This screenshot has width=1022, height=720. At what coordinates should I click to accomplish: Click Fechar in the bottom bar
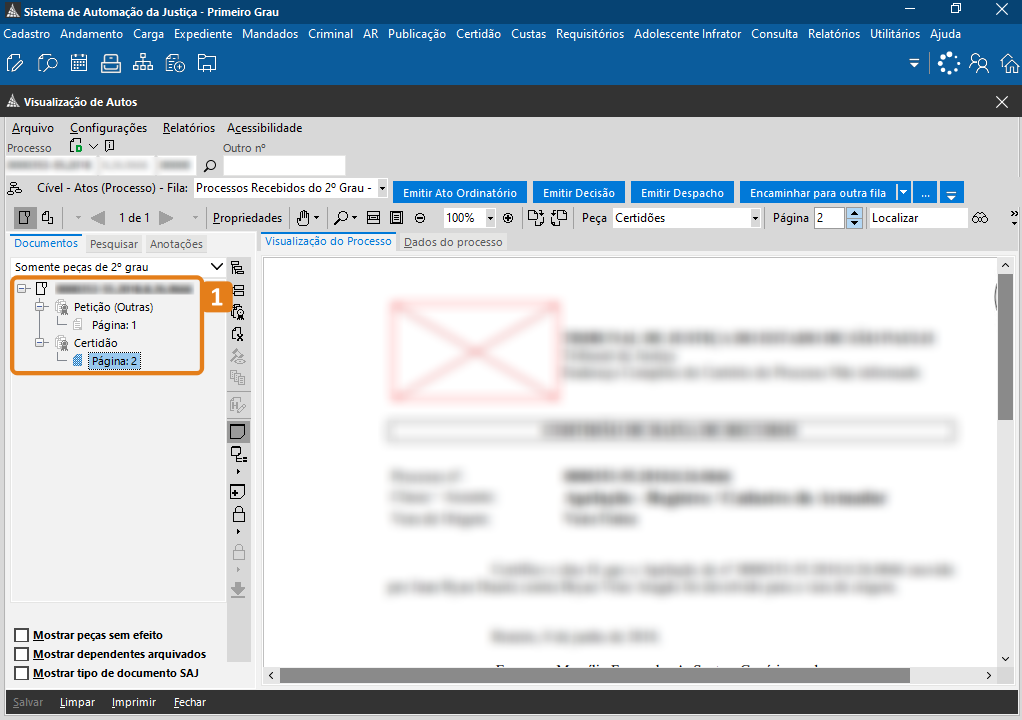pos(190,702)
